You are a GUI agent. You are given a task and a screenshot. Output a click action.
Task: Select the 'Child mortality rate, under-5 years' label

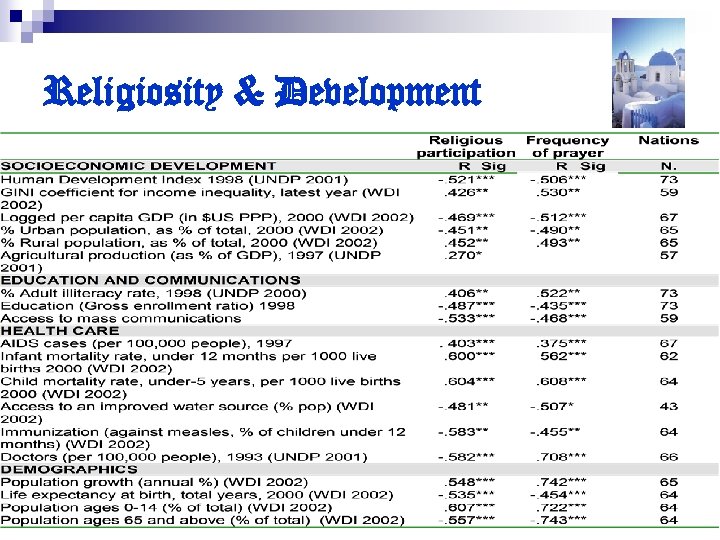(x=200, y=388)
